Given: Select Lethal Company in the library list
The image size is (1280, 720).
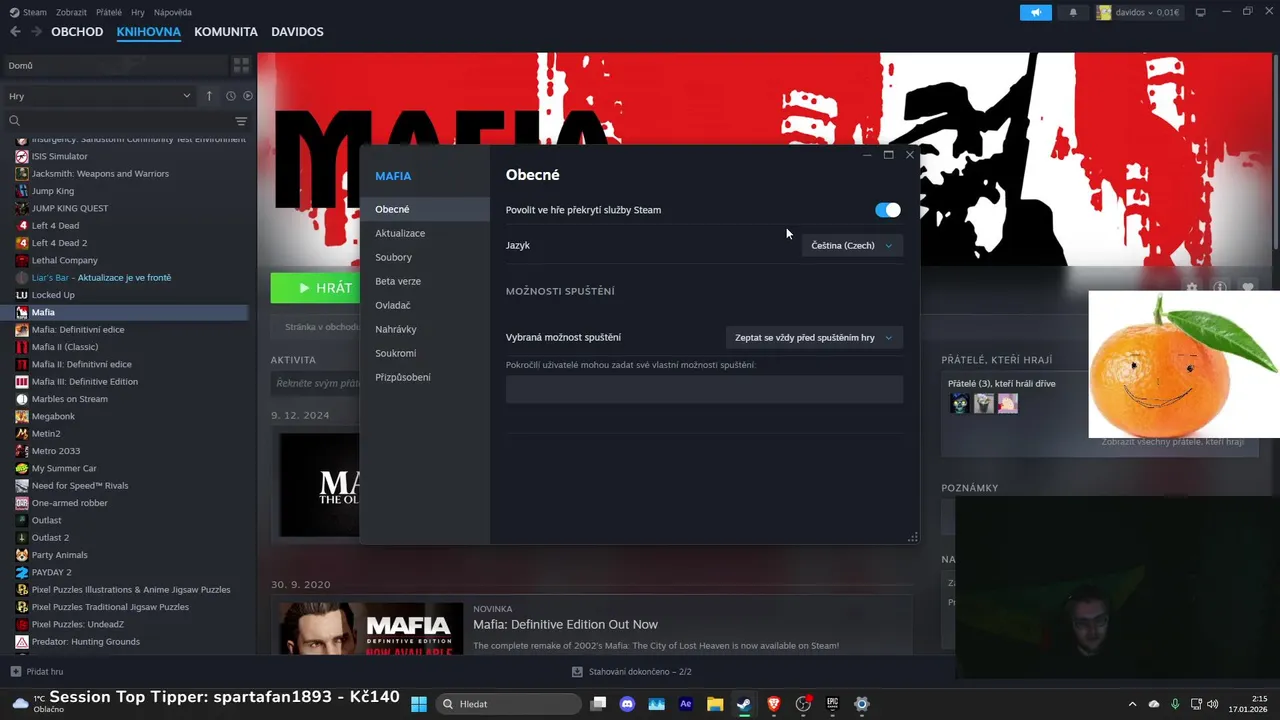Looking at the screenshot, I should pos(64,260).
